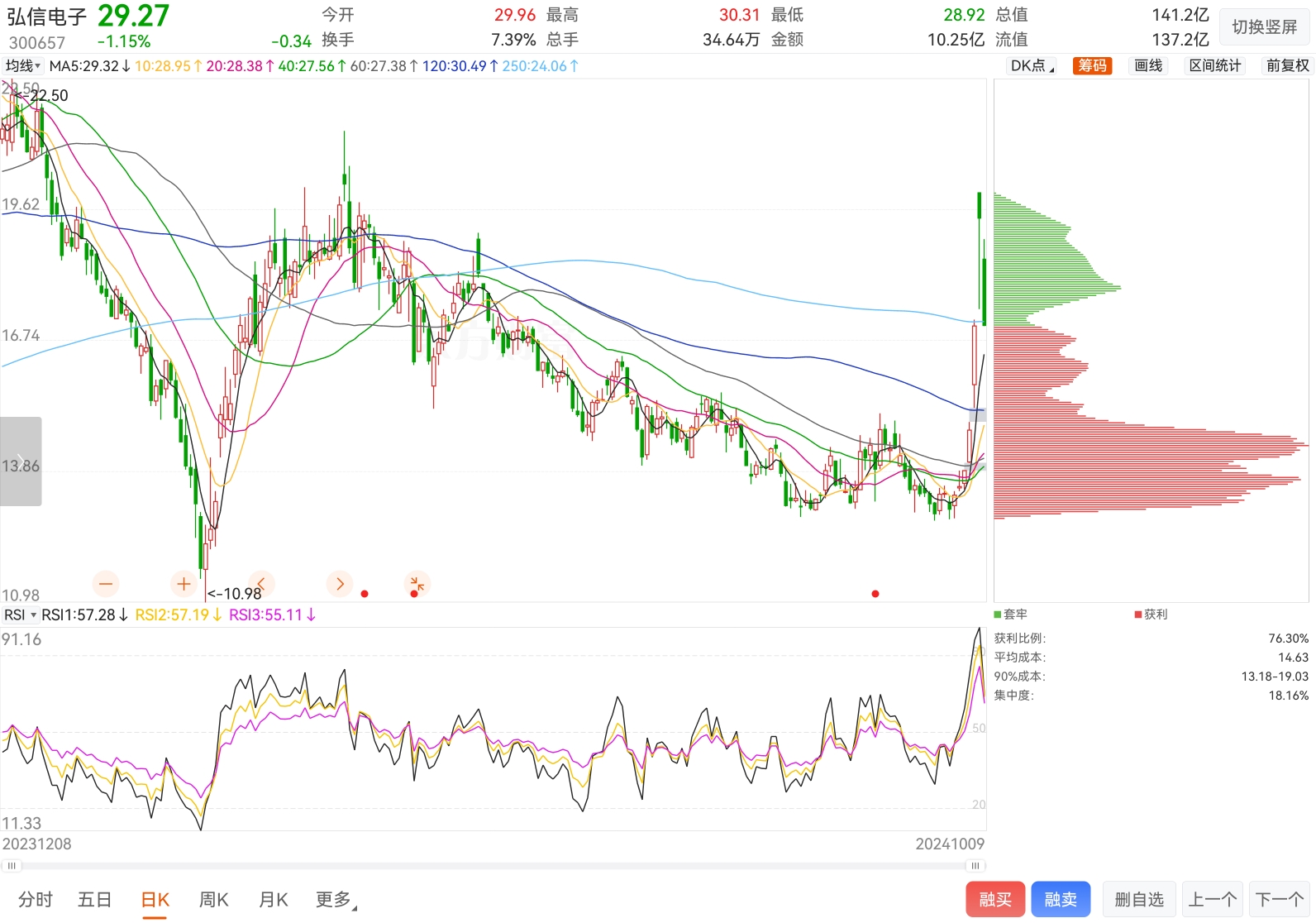Image resolution: width=1316 pixels, height=923 pixels.
Task: Click the 融买 margin buy button
Action: click(995, 900)
